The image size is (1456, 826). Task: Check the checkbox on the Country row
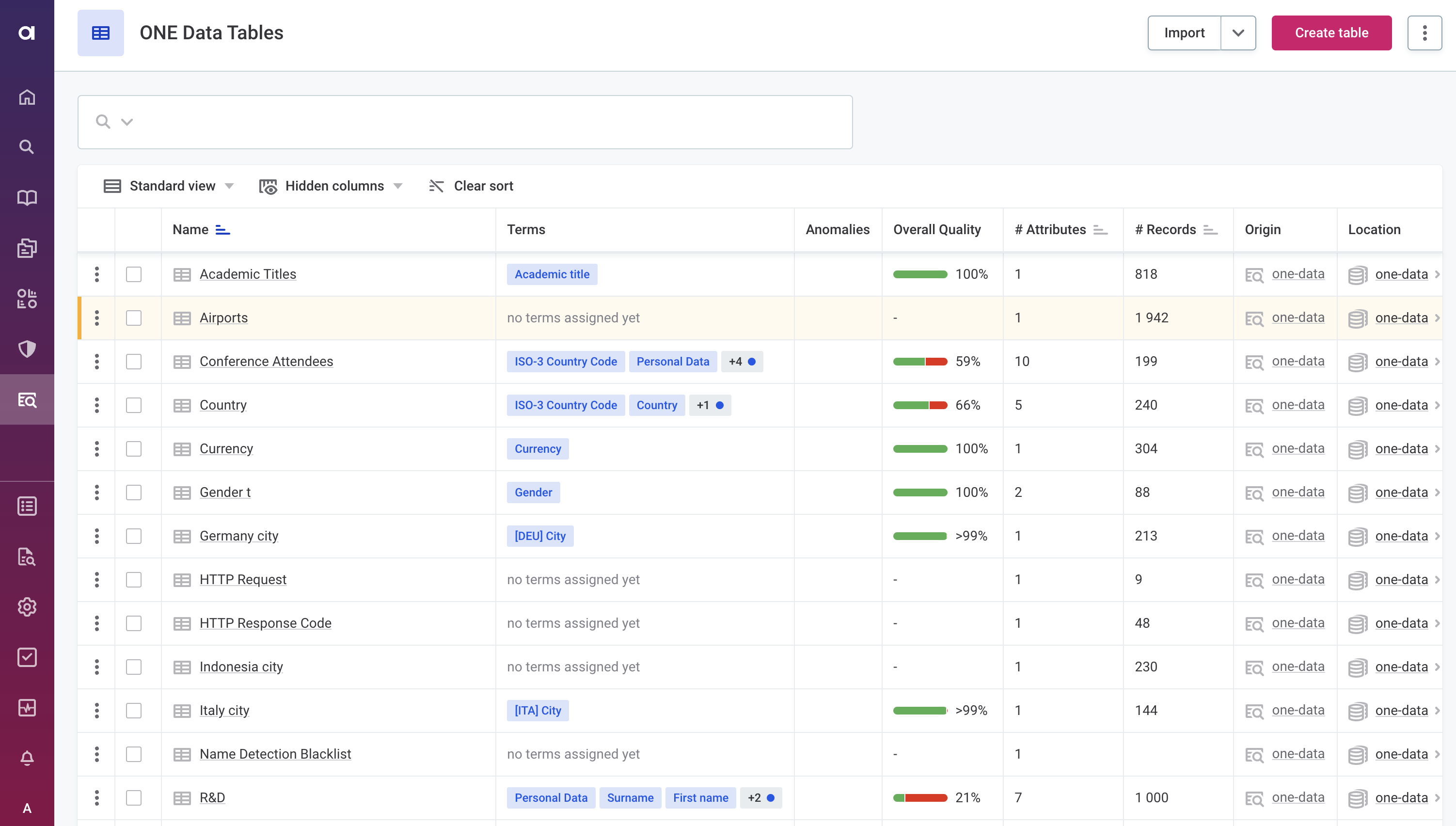click(134, 405)
